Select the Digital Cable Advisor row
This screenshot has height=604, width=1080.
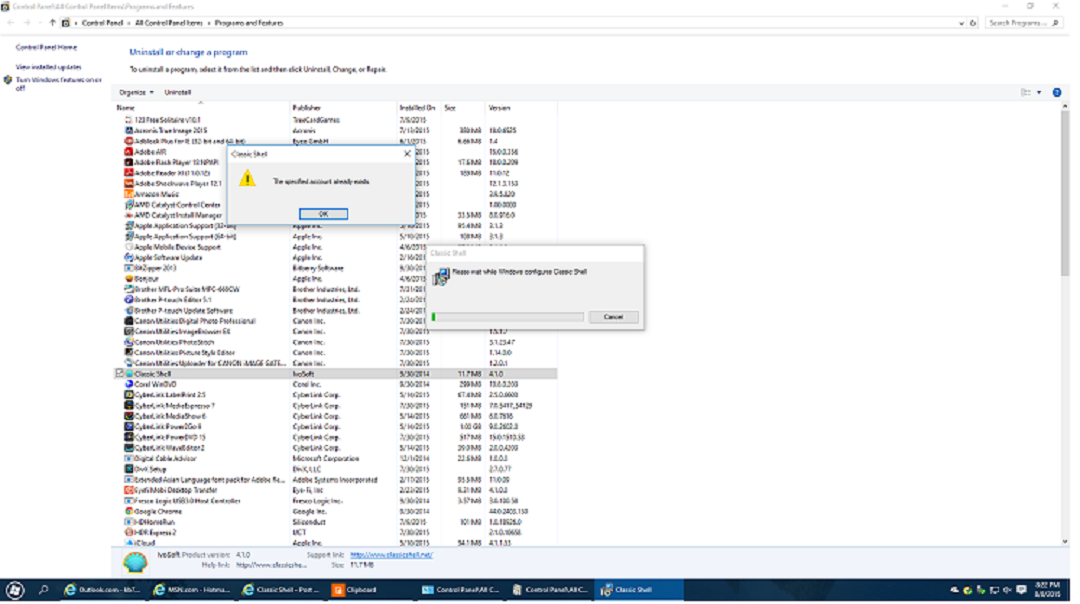coord(335,459)
